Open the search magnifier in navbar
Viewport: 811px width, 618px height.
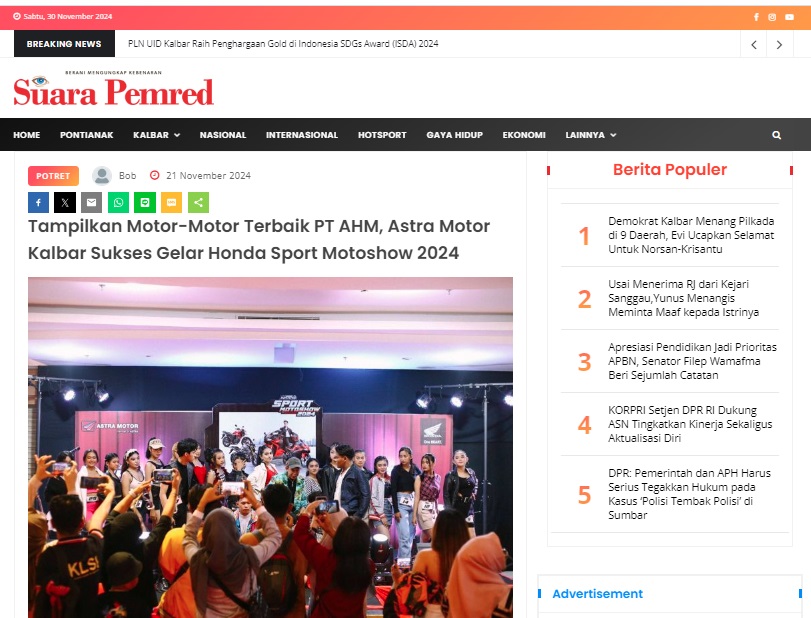pos(776,135)
